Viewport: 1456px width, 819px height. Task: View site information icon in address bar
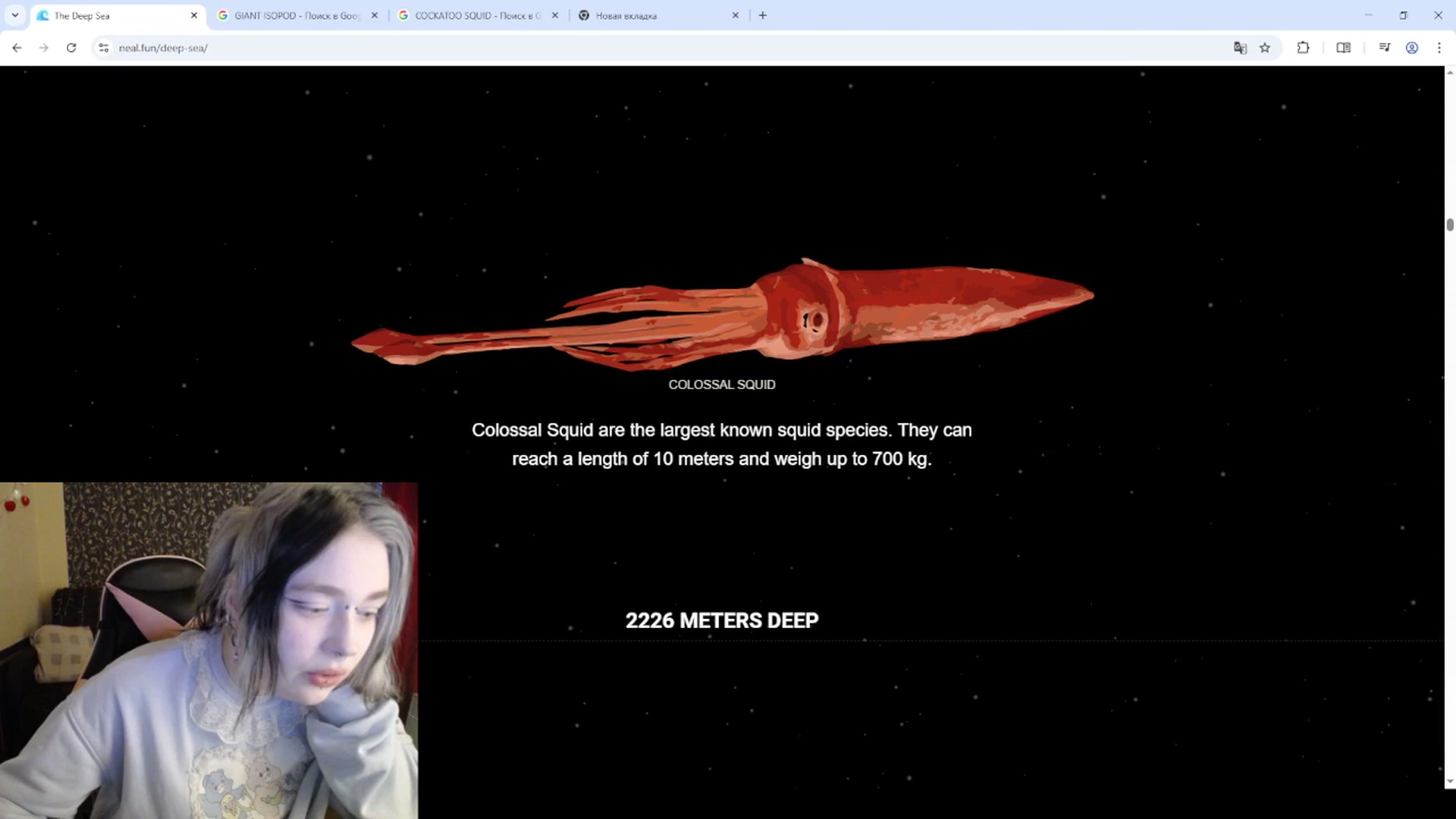pos(104,48)
